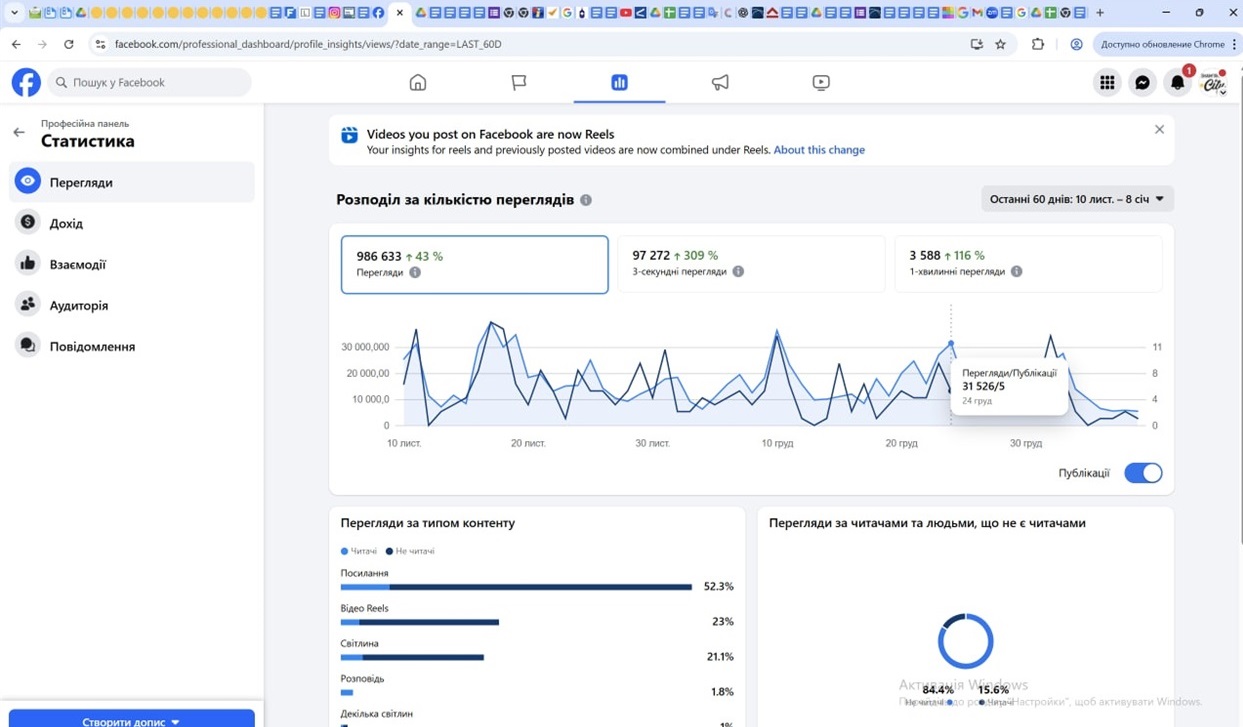
Task: Open the Ads megaphone icon
Action: coord(720,82)
